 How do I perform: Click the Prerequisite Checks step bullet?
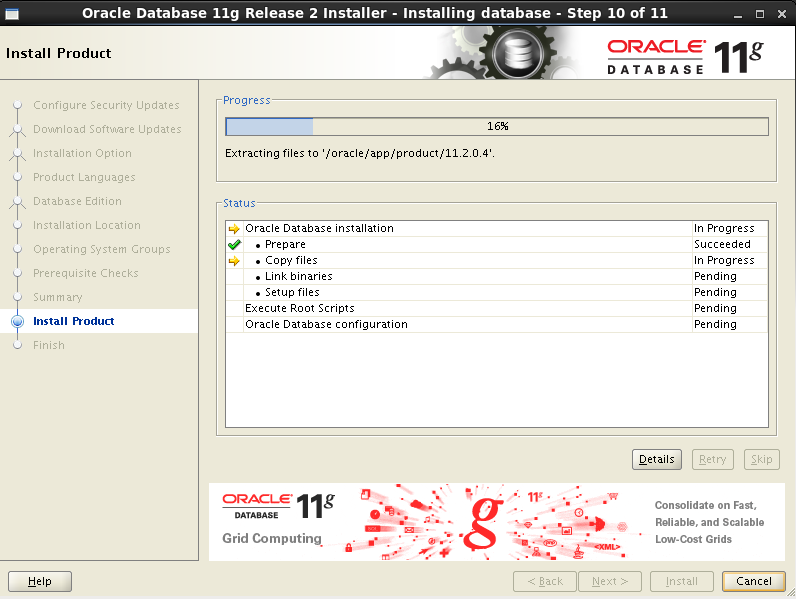[17, 273]
